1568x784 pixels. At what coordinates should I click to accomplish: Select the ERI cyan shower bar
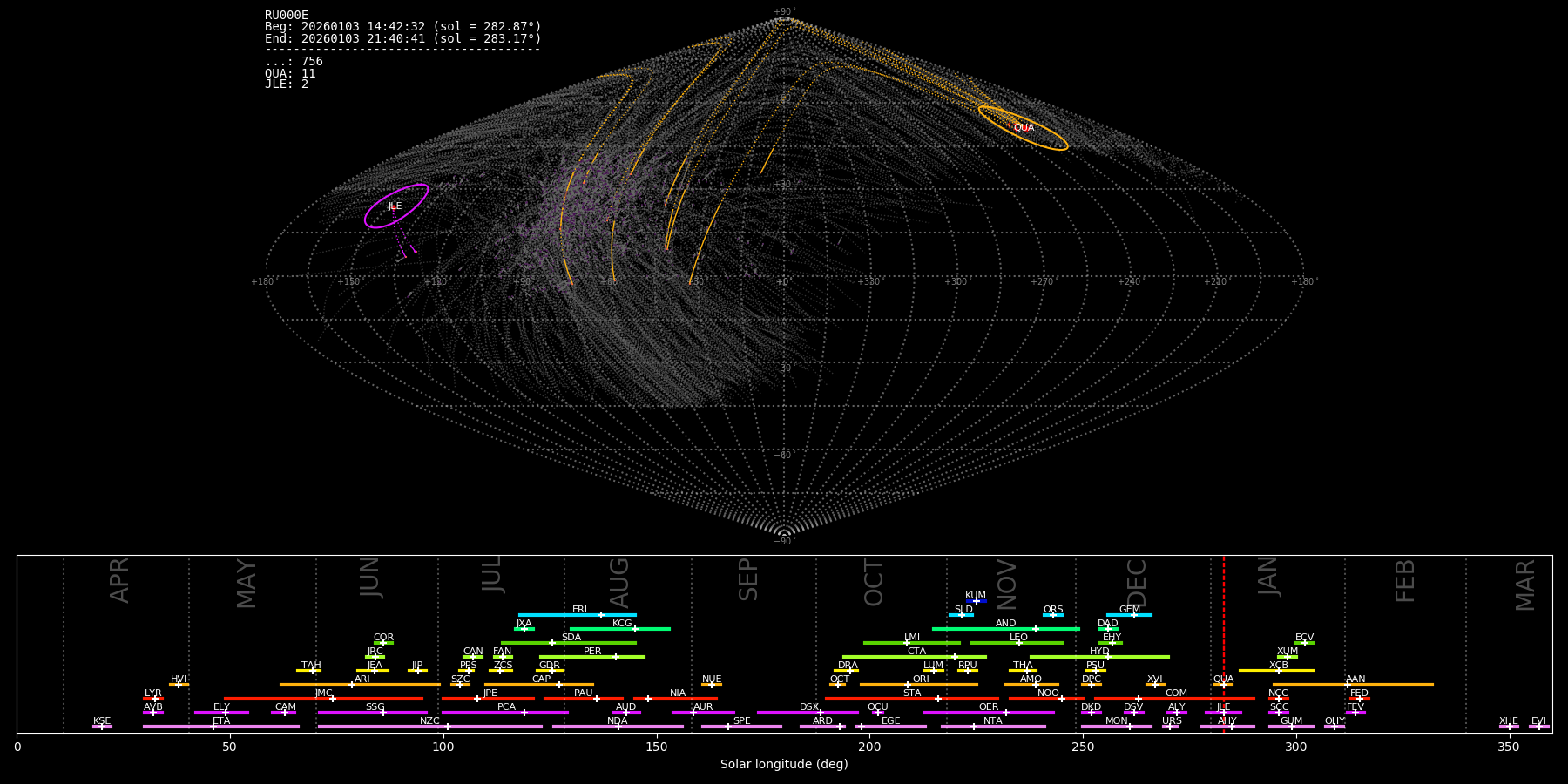pos(578,615)
